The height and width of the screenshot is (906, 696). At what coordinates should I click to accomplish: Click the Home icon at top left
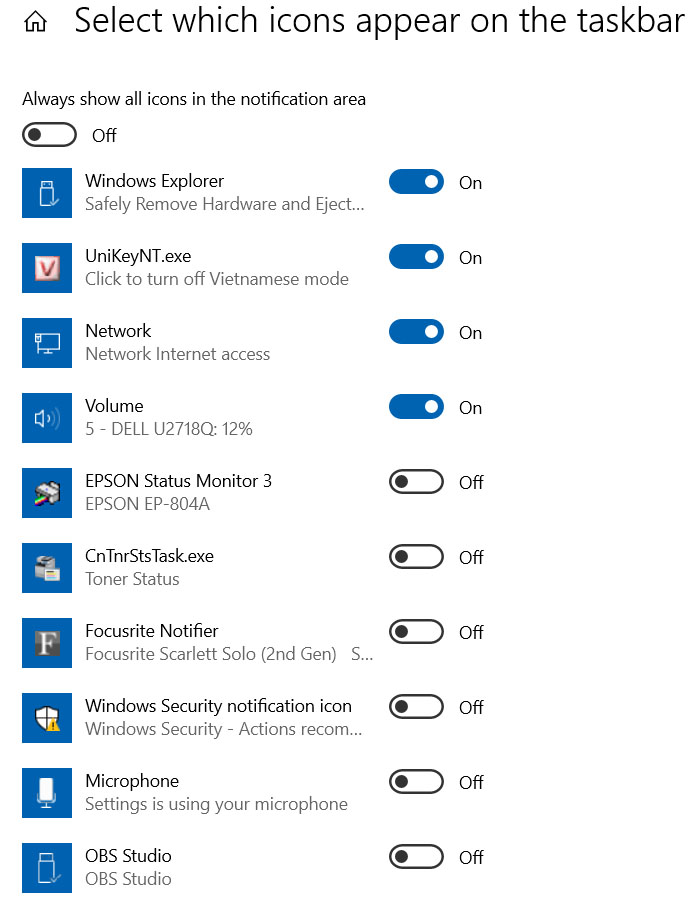point(35,22)
